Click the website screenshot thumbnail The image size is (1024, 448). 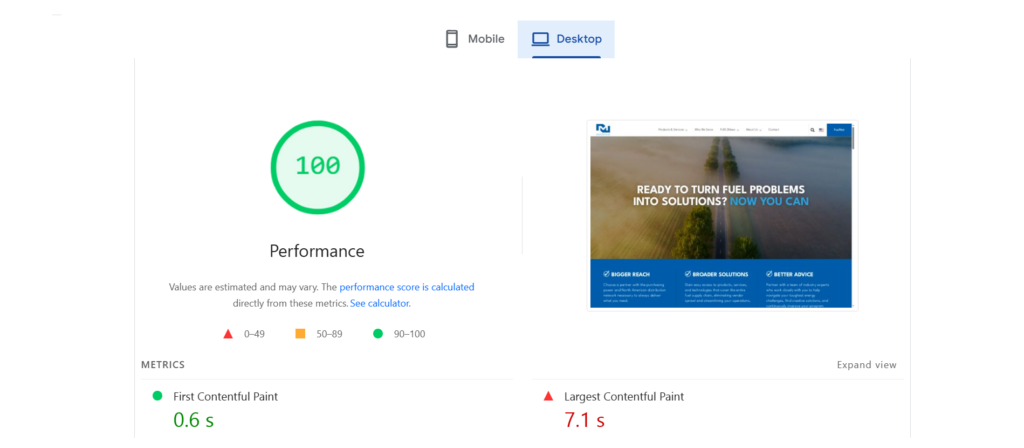coord(721,215)
